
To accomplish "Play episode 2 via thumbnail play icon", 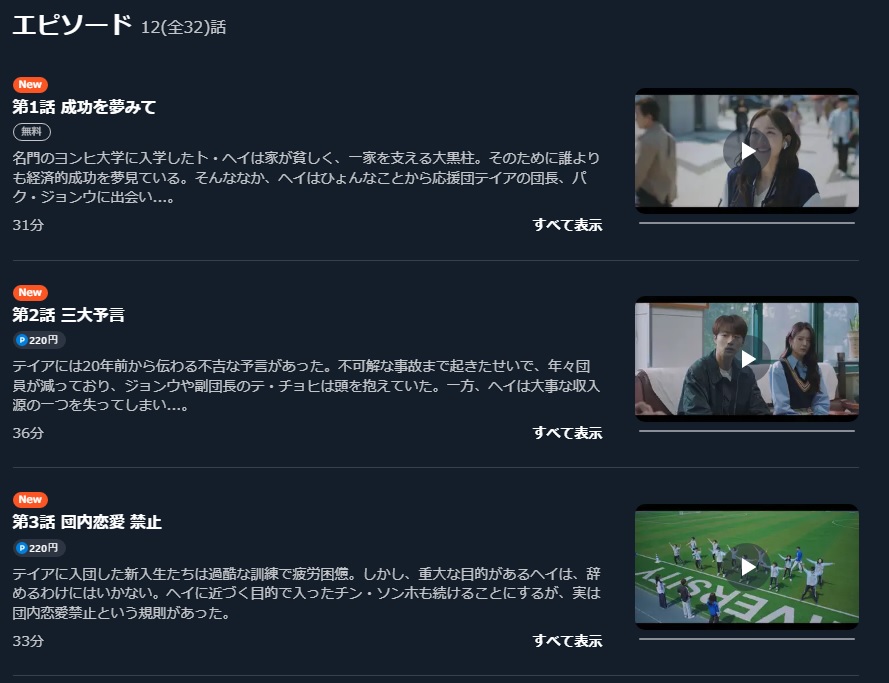I will 747,359.
